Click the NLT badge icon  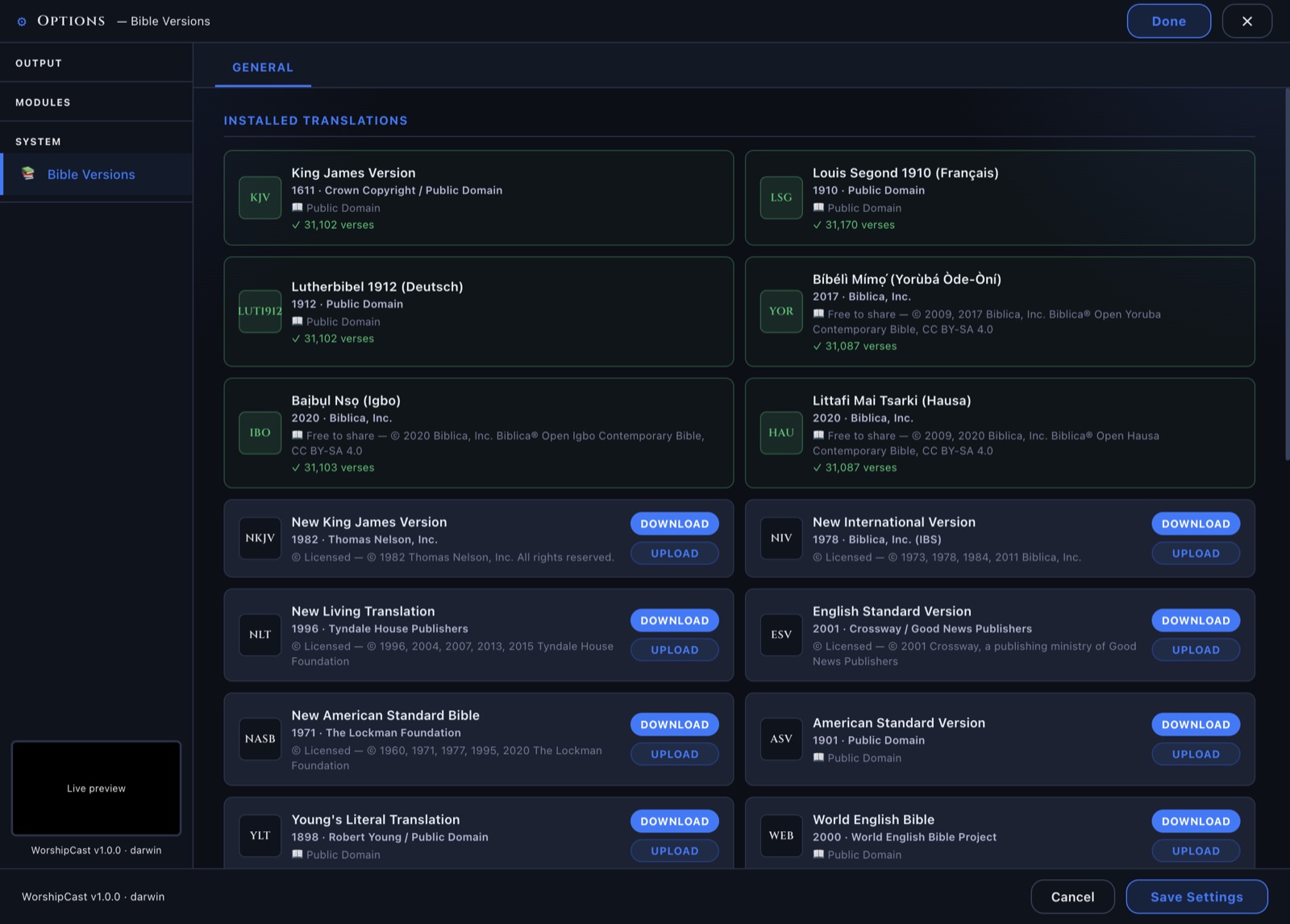(260, 635)
